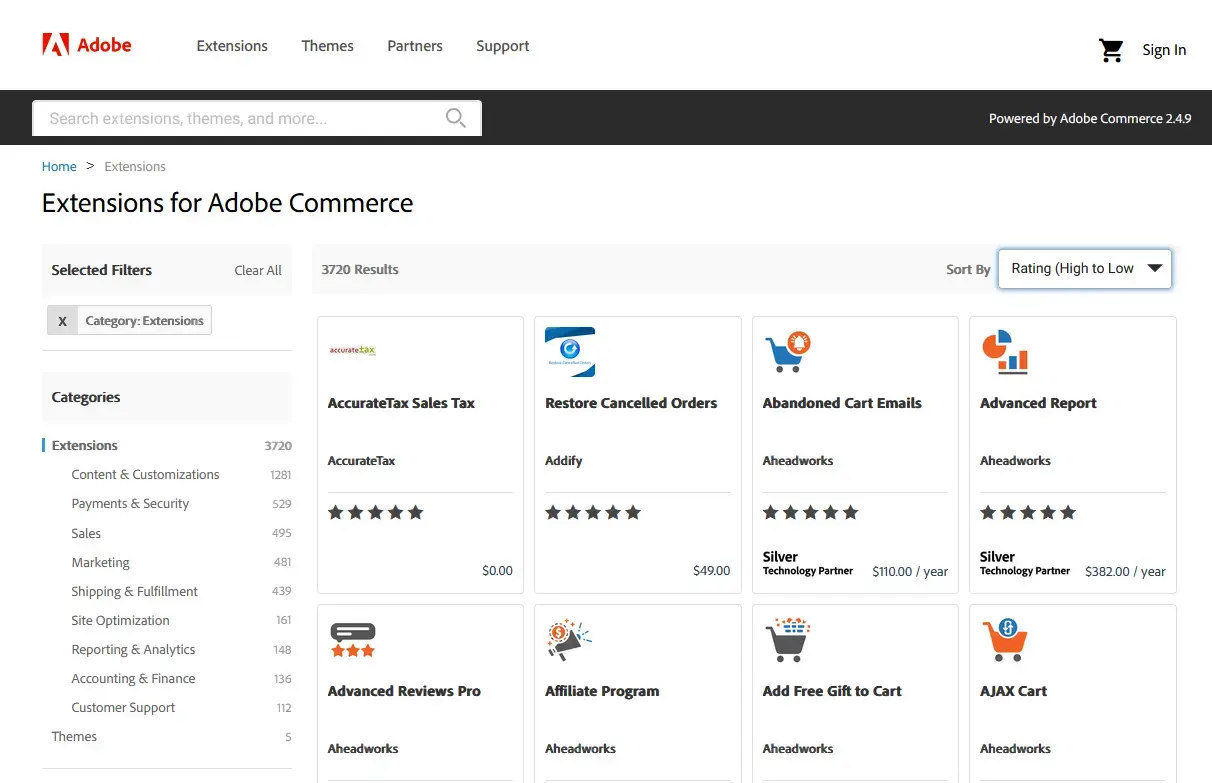Select Content & Customizations category

[x=145, y=475]
